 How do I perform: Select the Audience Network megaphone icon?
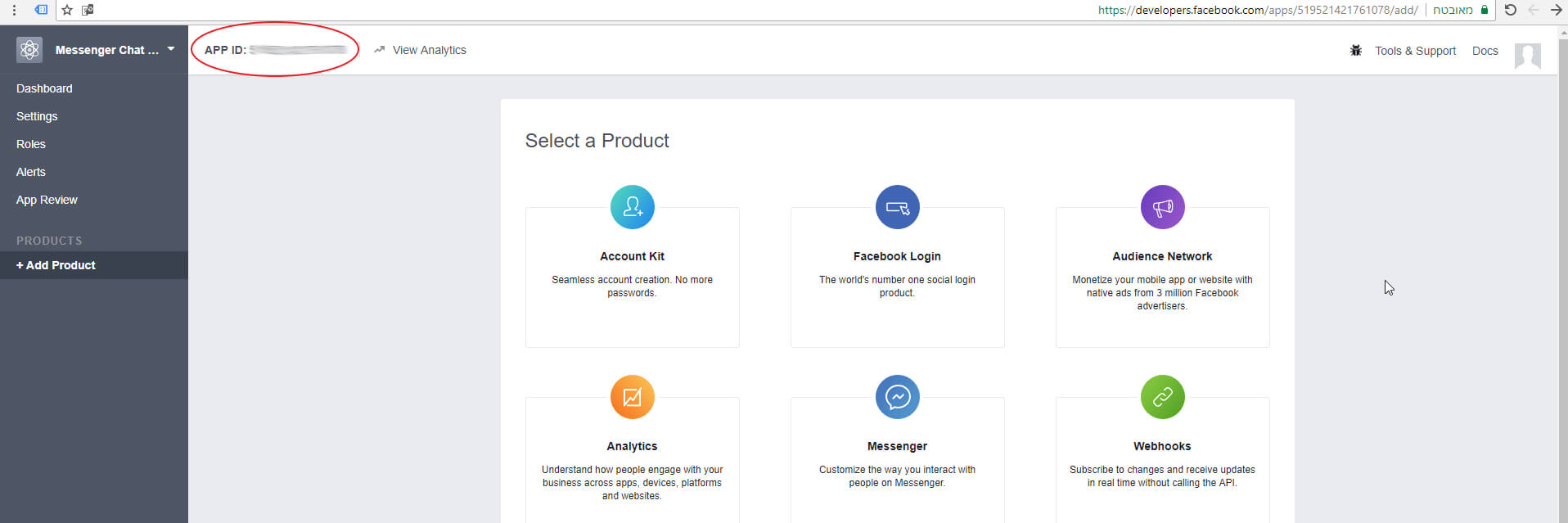[1162, 207]
